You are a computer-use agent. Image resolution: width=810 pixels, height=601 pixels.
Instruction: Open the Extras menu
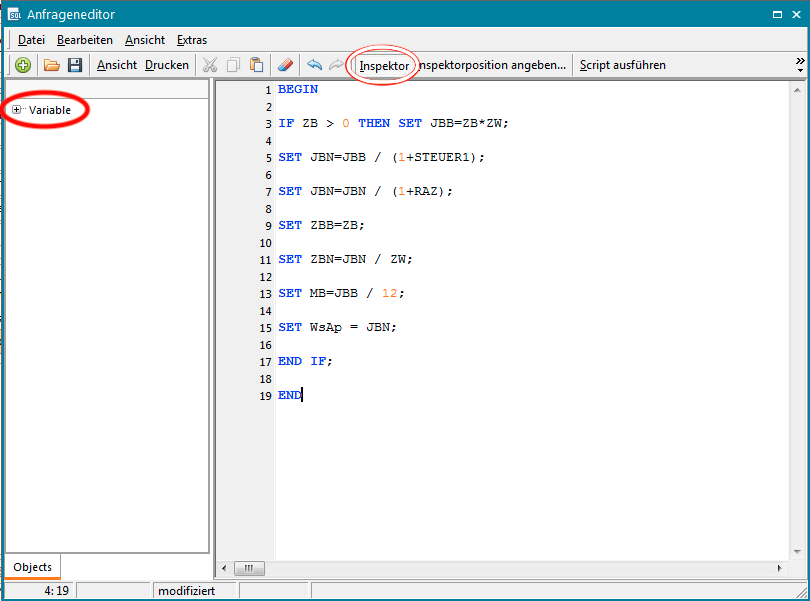coord(192,40)
